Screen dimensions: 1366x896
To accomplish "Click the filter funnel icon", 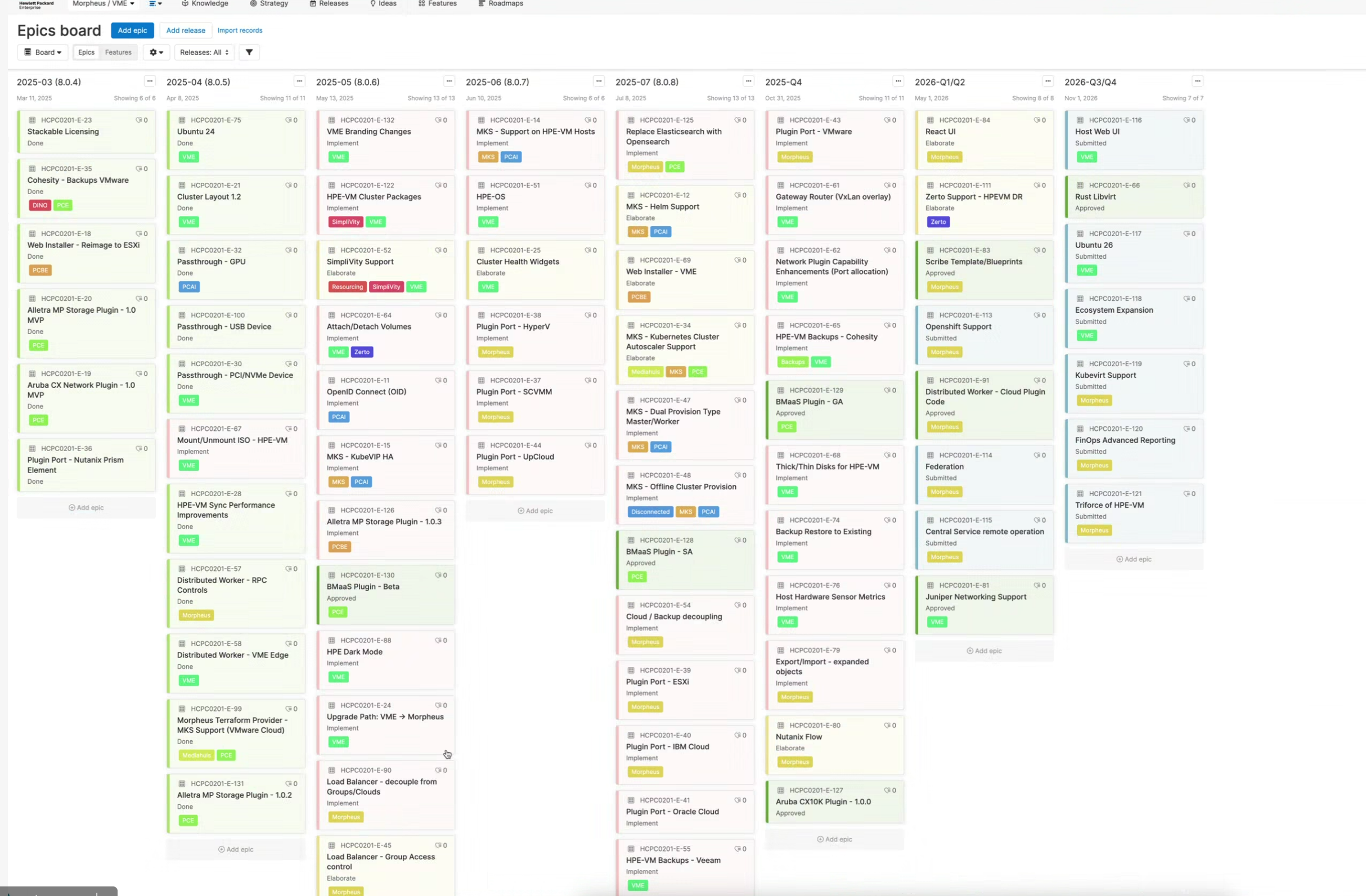I will 249,52.
